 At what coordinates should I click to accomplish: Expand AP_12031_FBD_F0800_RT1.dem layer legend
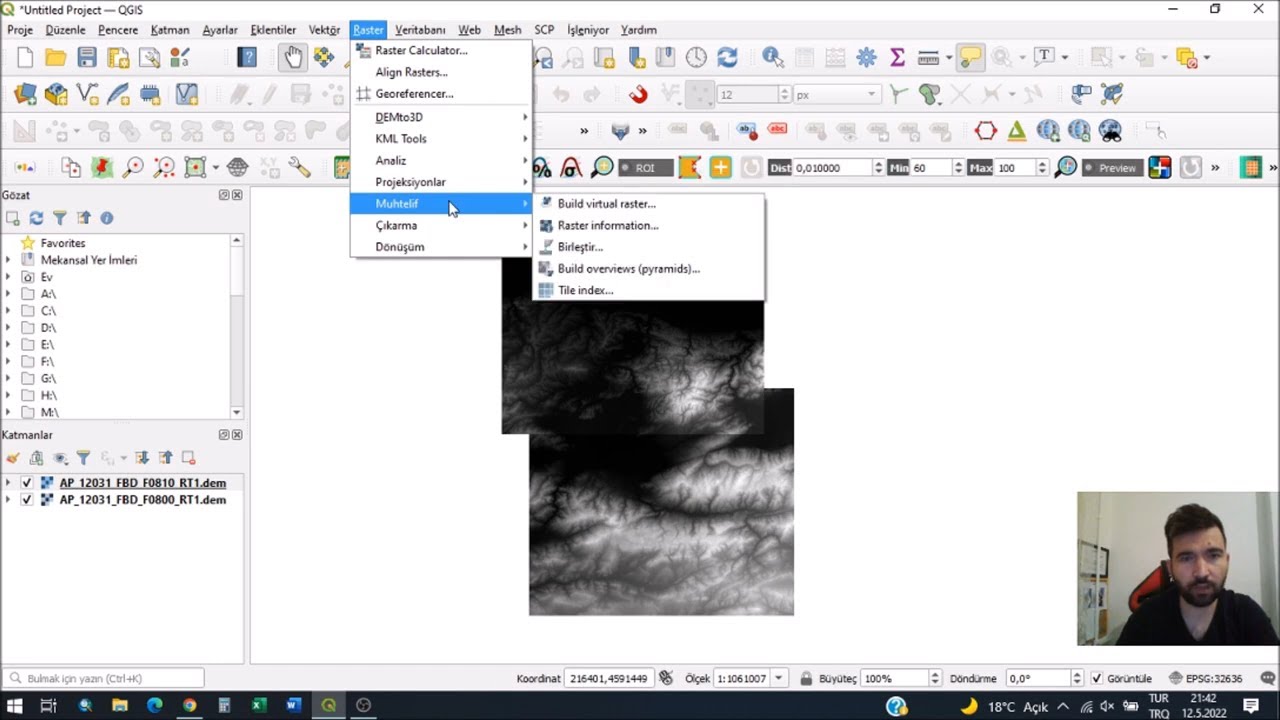8,500
